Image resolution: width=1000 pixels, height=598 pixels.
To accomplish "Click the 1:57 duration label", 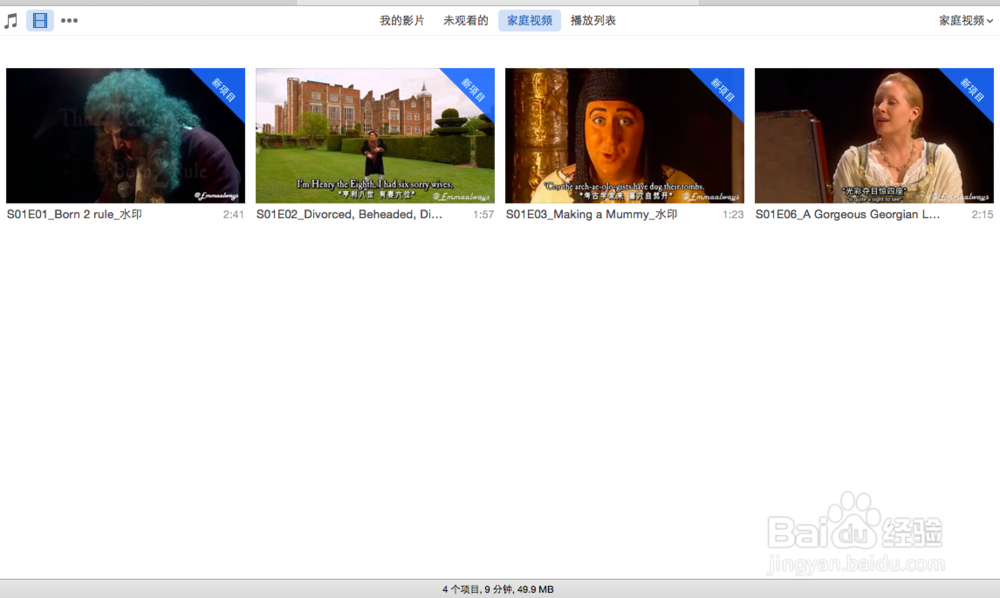I will click(483, 215).
